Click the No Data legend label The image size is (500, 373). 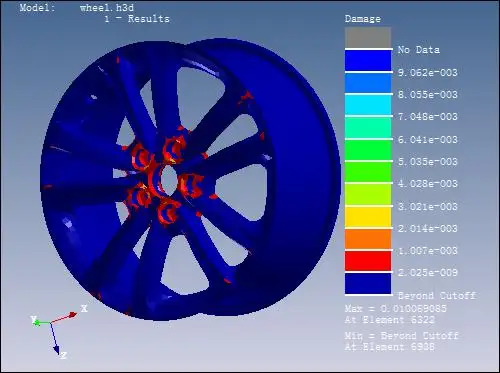419,50
